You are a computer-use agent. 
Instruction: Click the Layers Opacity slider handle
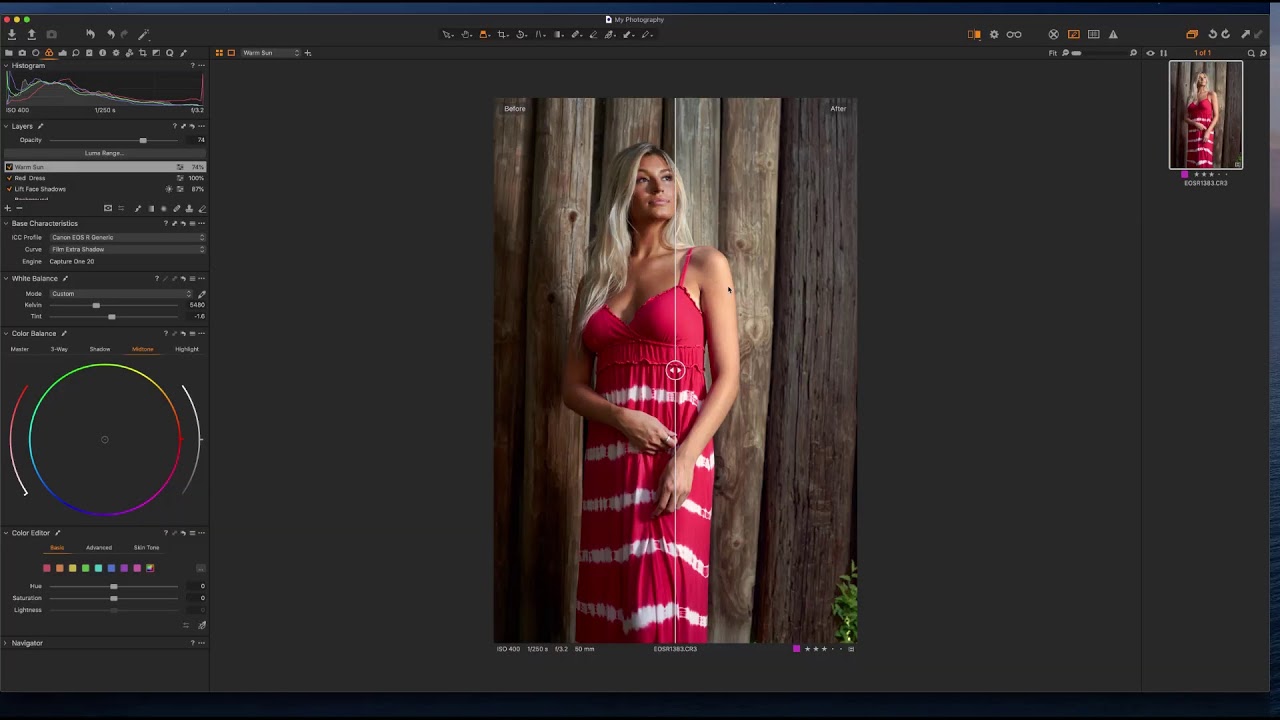(143, 140)
